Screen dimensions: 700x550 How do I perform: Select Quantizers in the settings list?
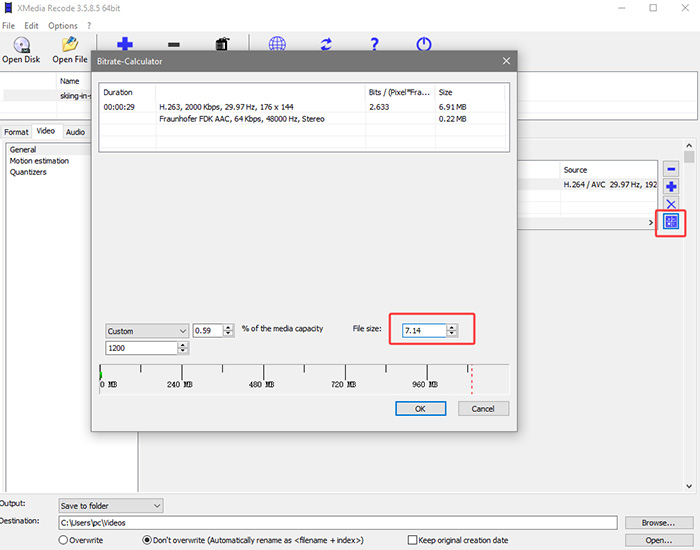[x=28, y=172]
